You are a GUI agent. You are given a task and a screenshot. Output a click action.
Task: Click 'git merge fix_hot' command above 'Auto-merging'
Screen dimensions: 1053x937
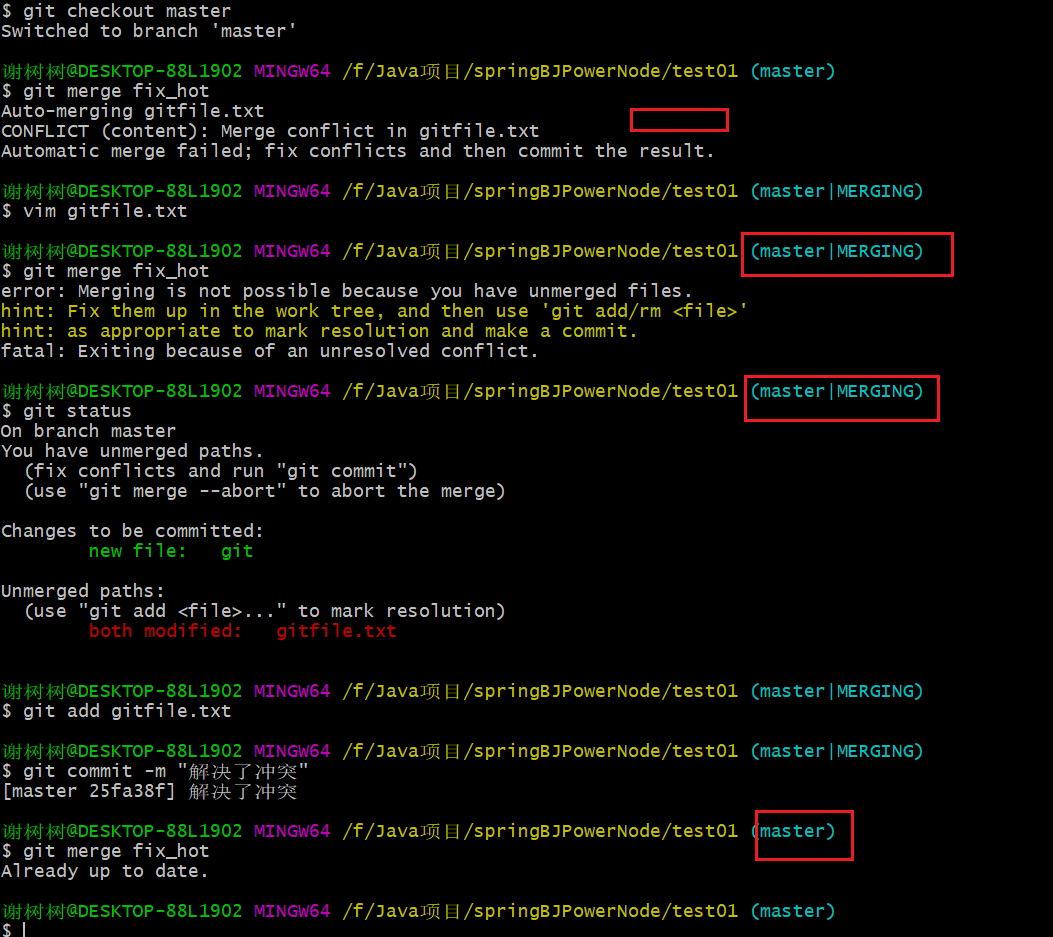point(105,91)
